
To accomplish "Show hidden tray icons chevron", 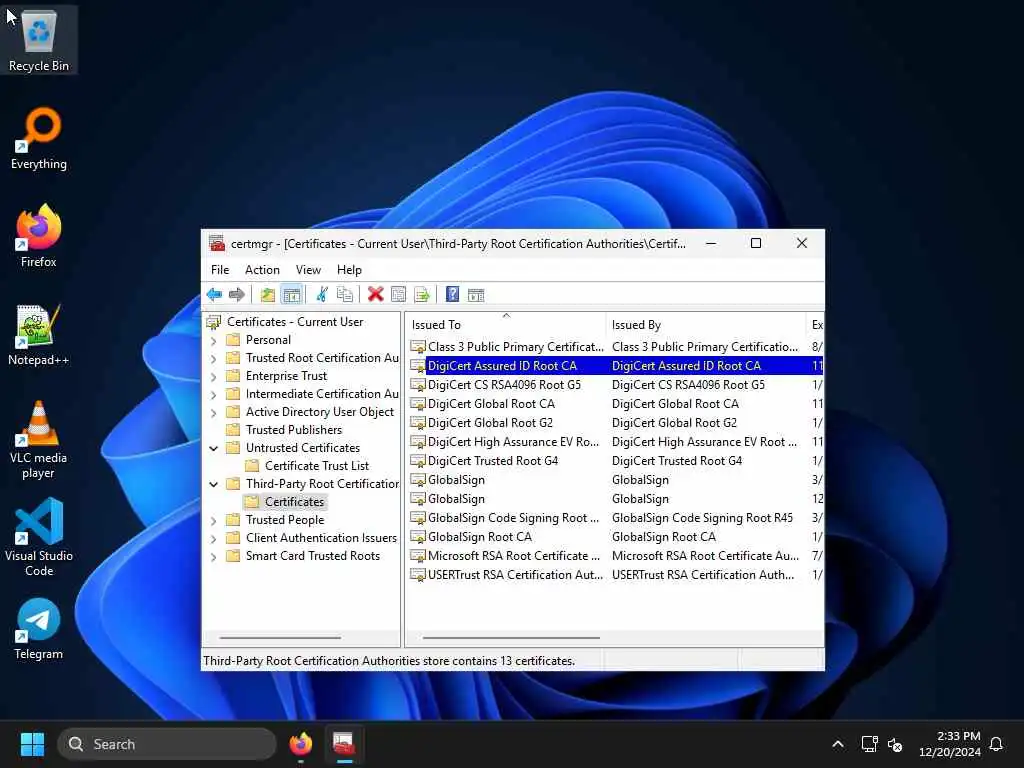I will [x=838, y=744].
